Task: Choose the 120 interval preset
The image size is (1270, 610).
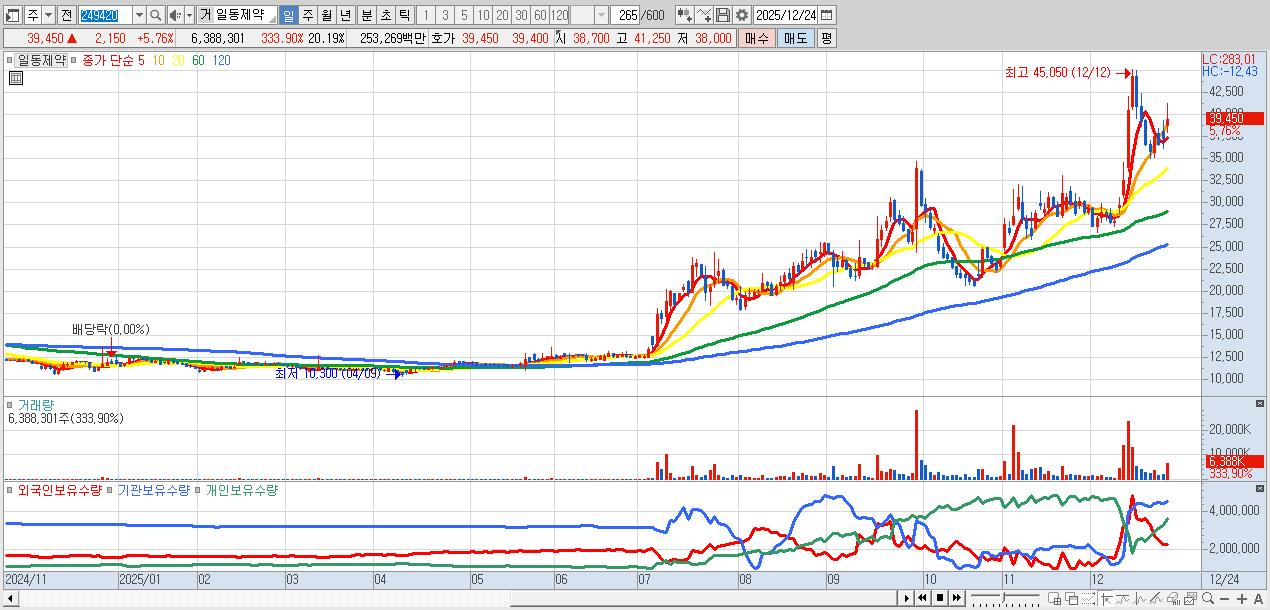Action: tap(559, 15)
